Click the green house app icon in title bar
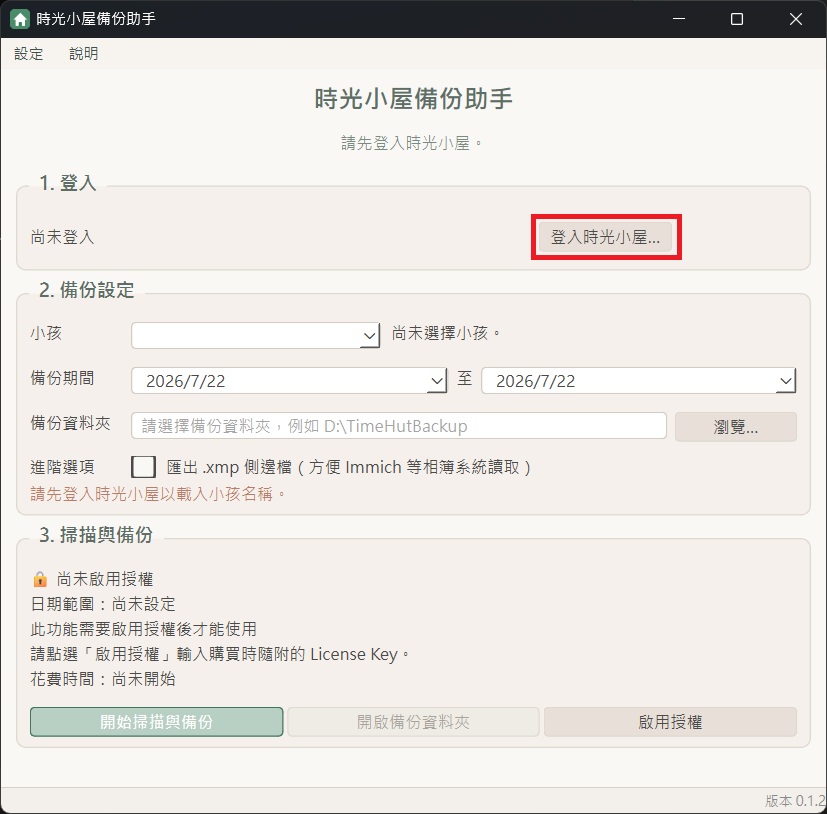 click(x=20, y=19)
